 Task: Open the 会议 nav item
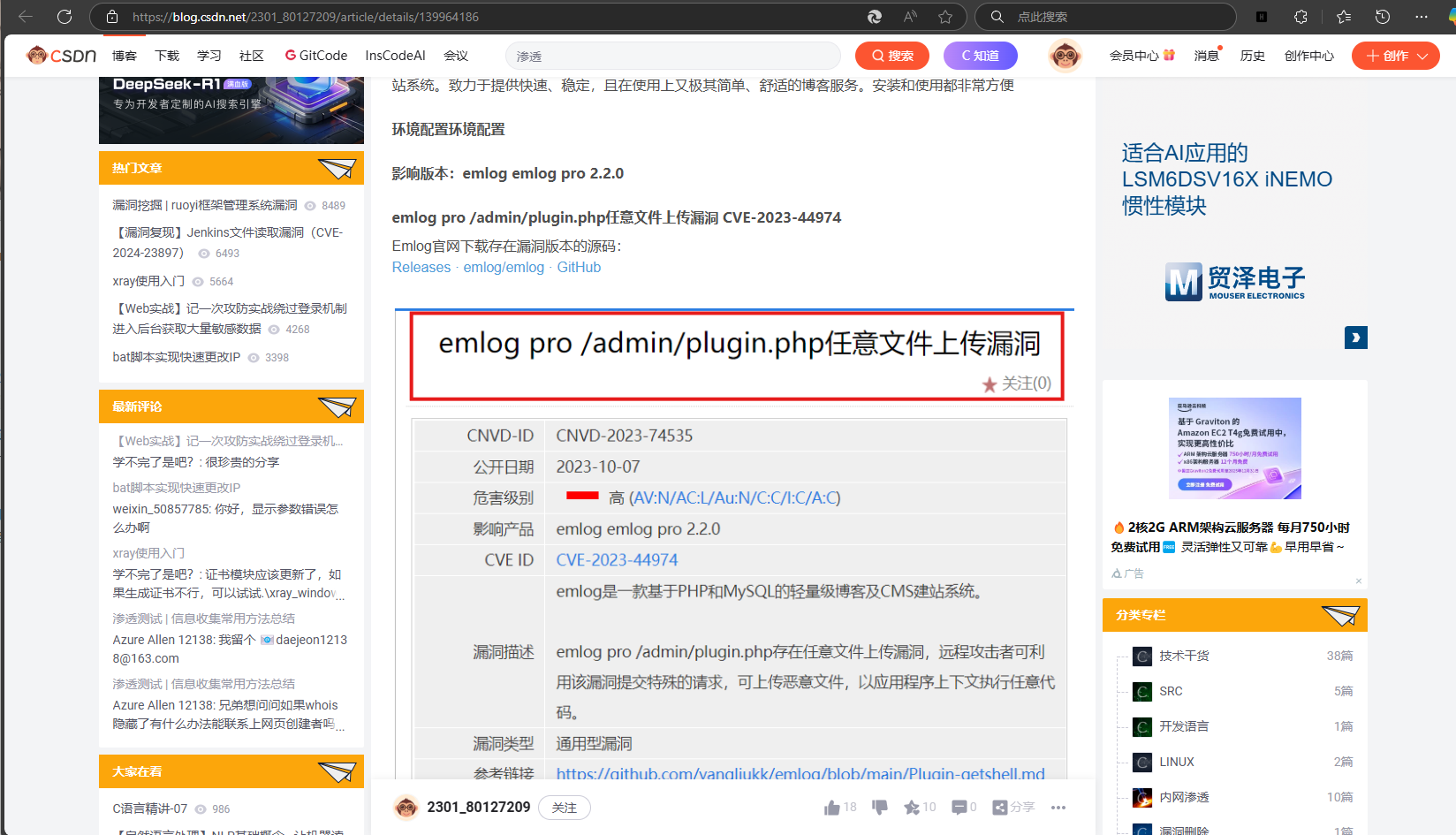[456, 56]
